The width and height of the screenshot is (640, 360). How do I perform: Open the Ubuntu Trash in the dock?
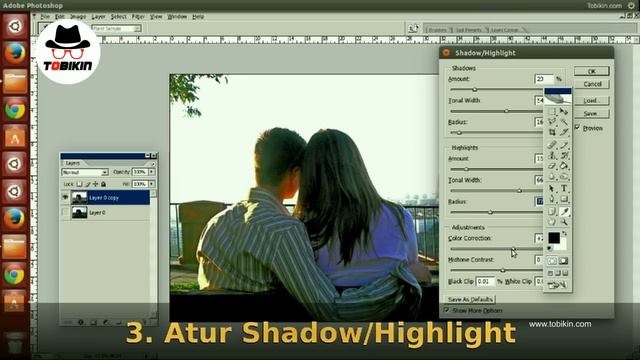coord(15,342)
